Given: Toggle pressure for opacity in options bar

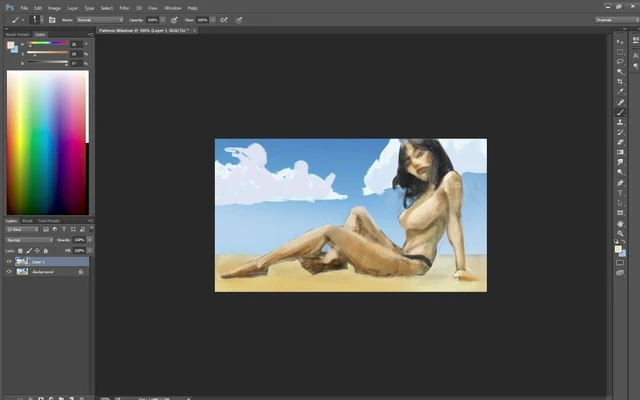Looking at the screenshot, I should point(174,20).
